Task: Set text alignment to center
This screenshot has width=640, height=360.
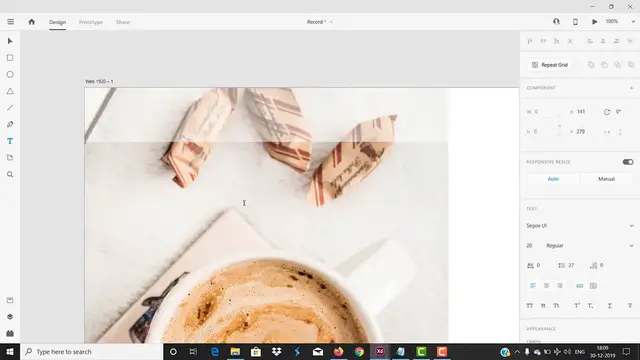Action: coord(547,286)
